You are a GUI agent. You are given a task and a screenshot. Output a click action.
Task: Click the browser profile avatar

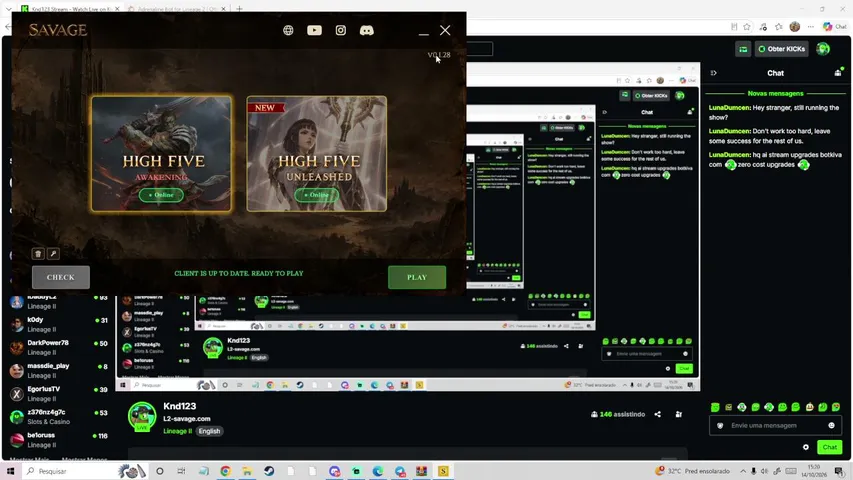tap(795, 27)
